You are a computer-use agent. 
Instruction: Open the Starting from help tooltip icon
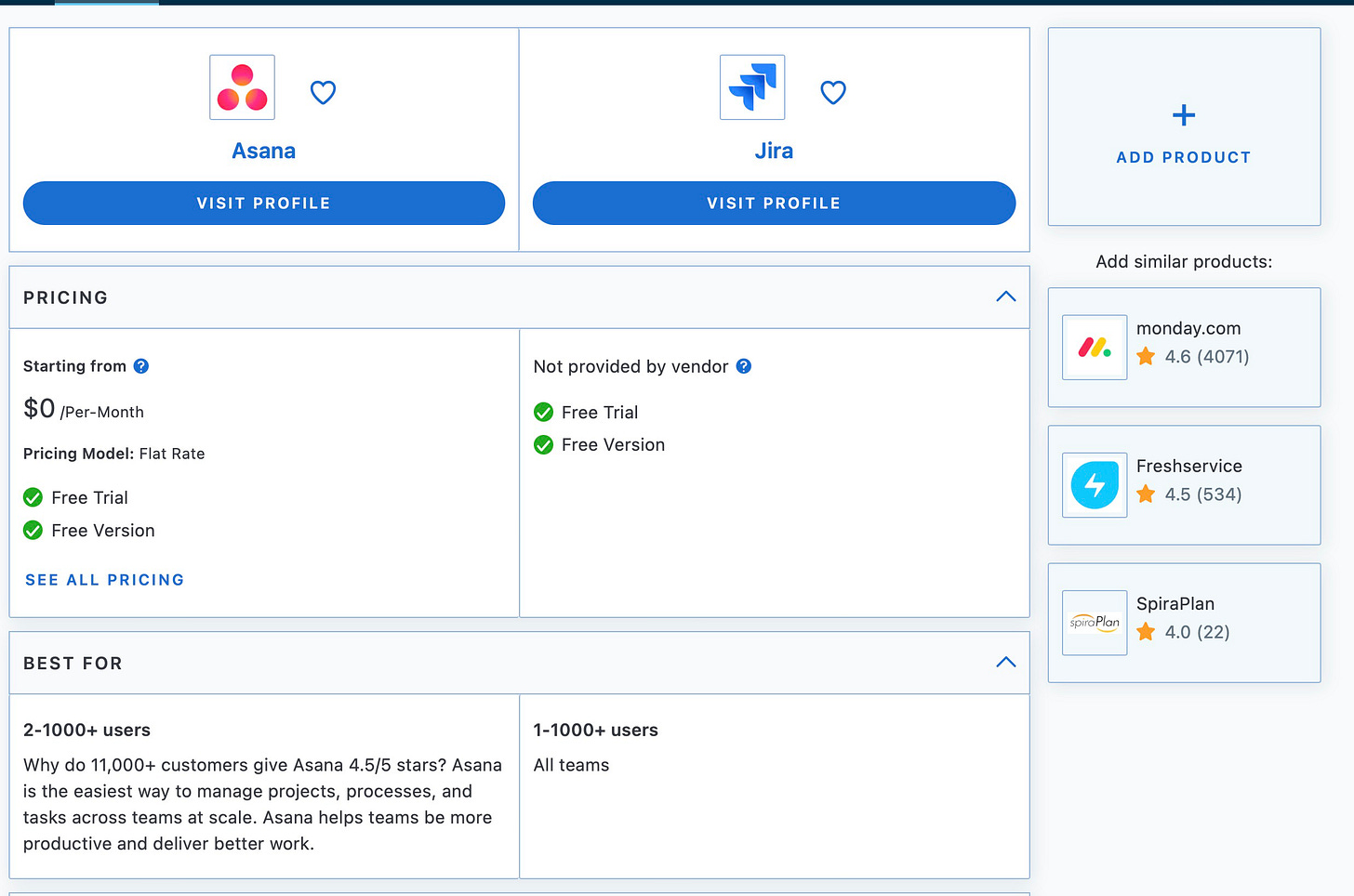coord(141,366)
